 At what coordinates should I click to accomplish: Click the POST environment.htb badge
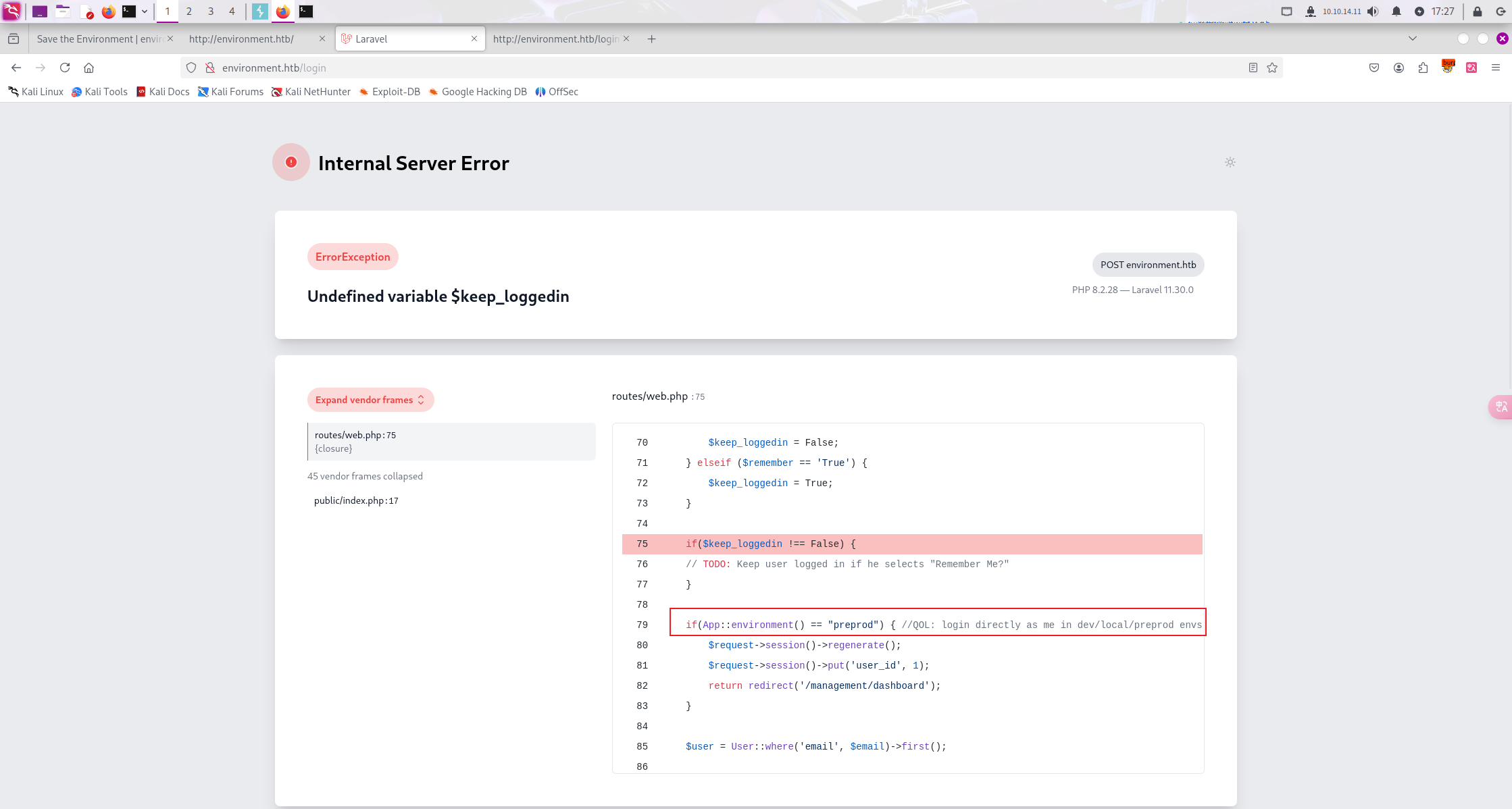(x=1148, y=265)
